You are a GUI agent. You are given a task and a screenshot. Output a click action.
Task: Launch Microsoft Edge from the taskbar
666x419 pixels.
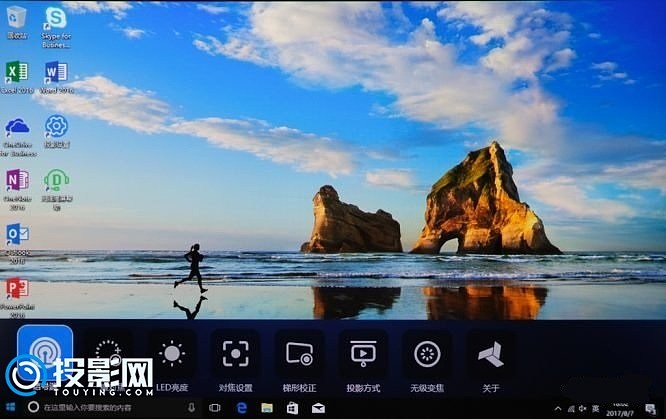tap(242, 408)
